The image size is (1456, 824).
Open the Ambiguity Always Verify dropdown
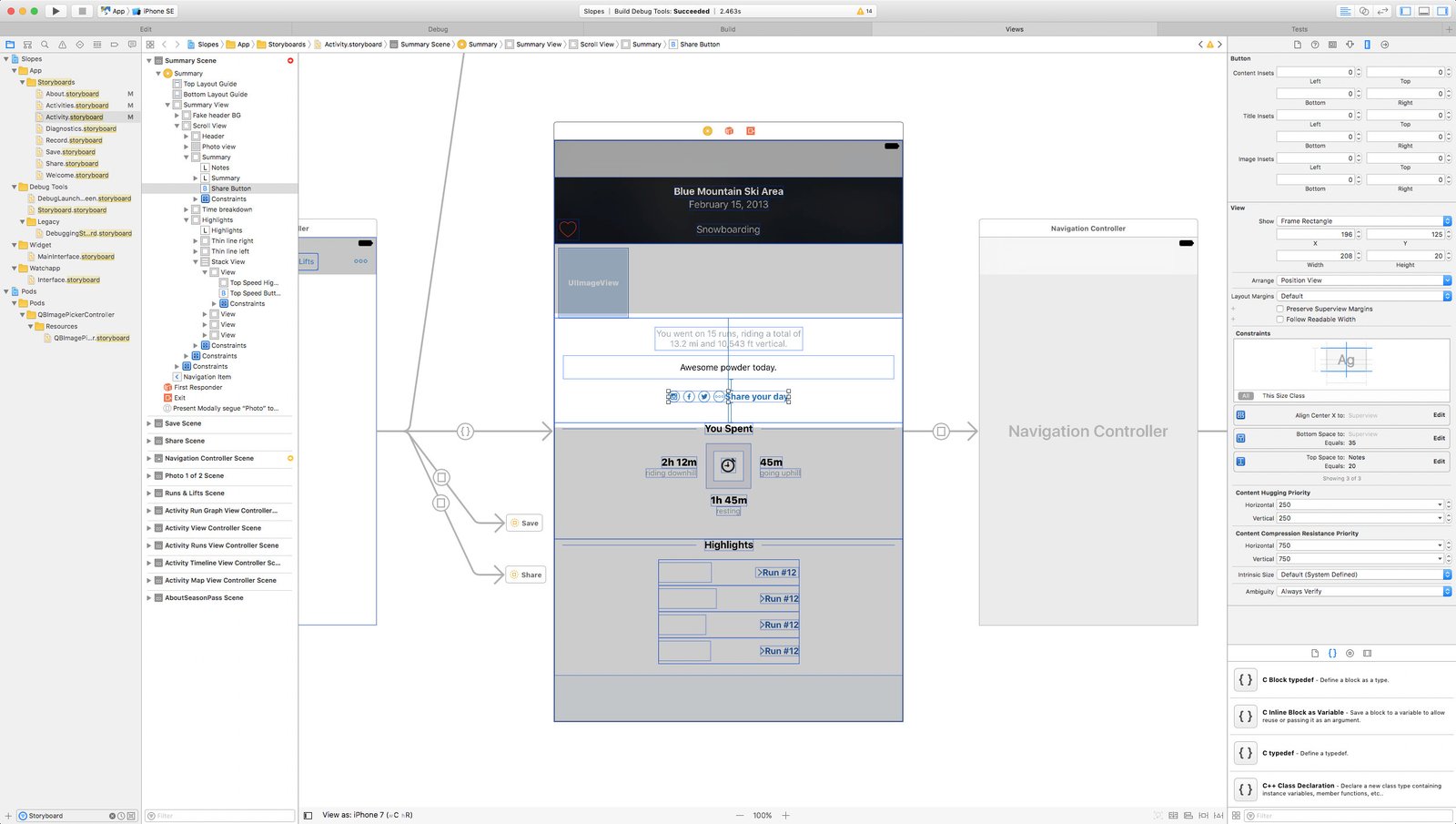(x=1364, y=592)
